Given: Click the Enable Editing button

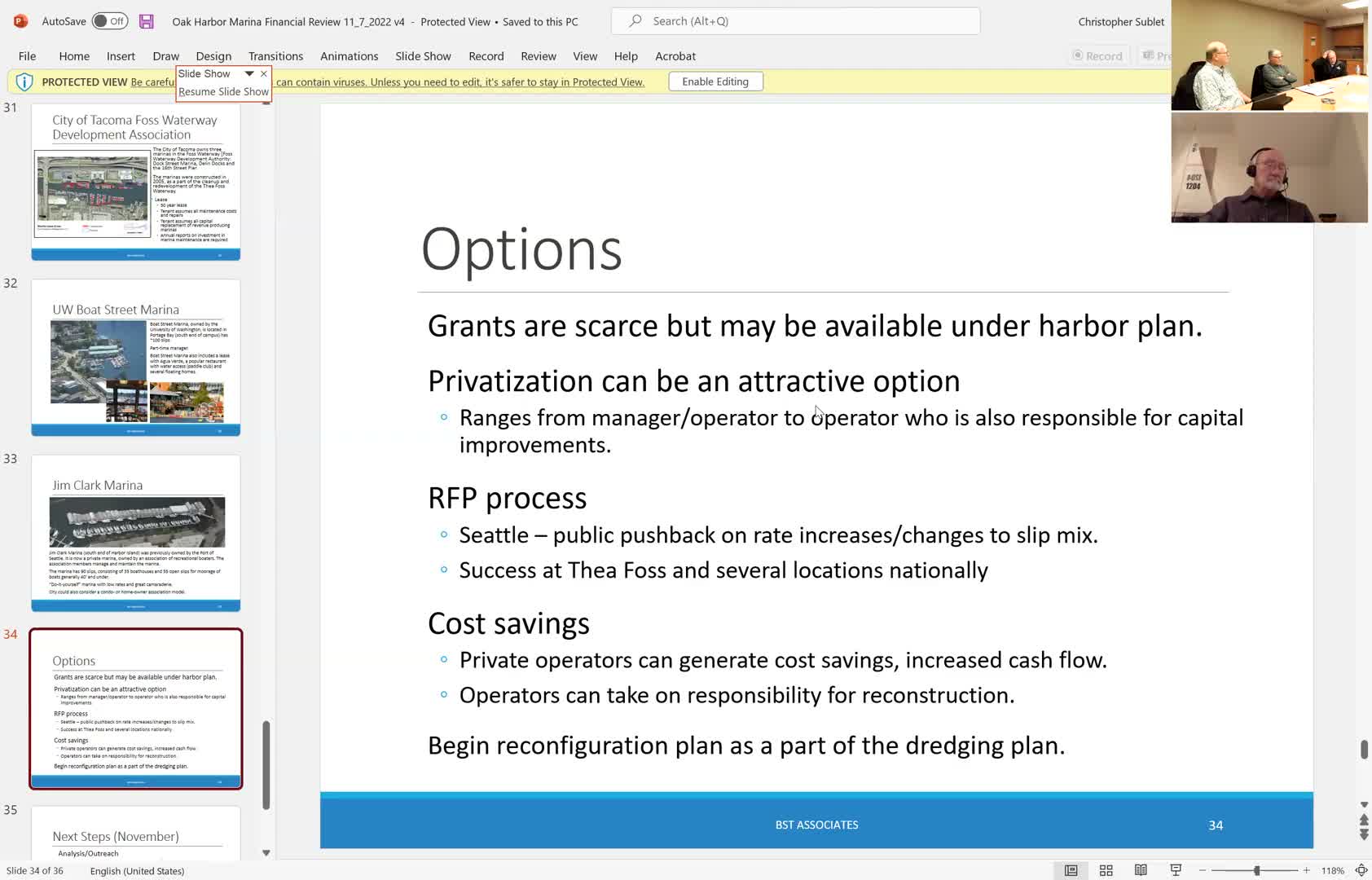Looking at the screenshot, I should [x=715, y=81].
